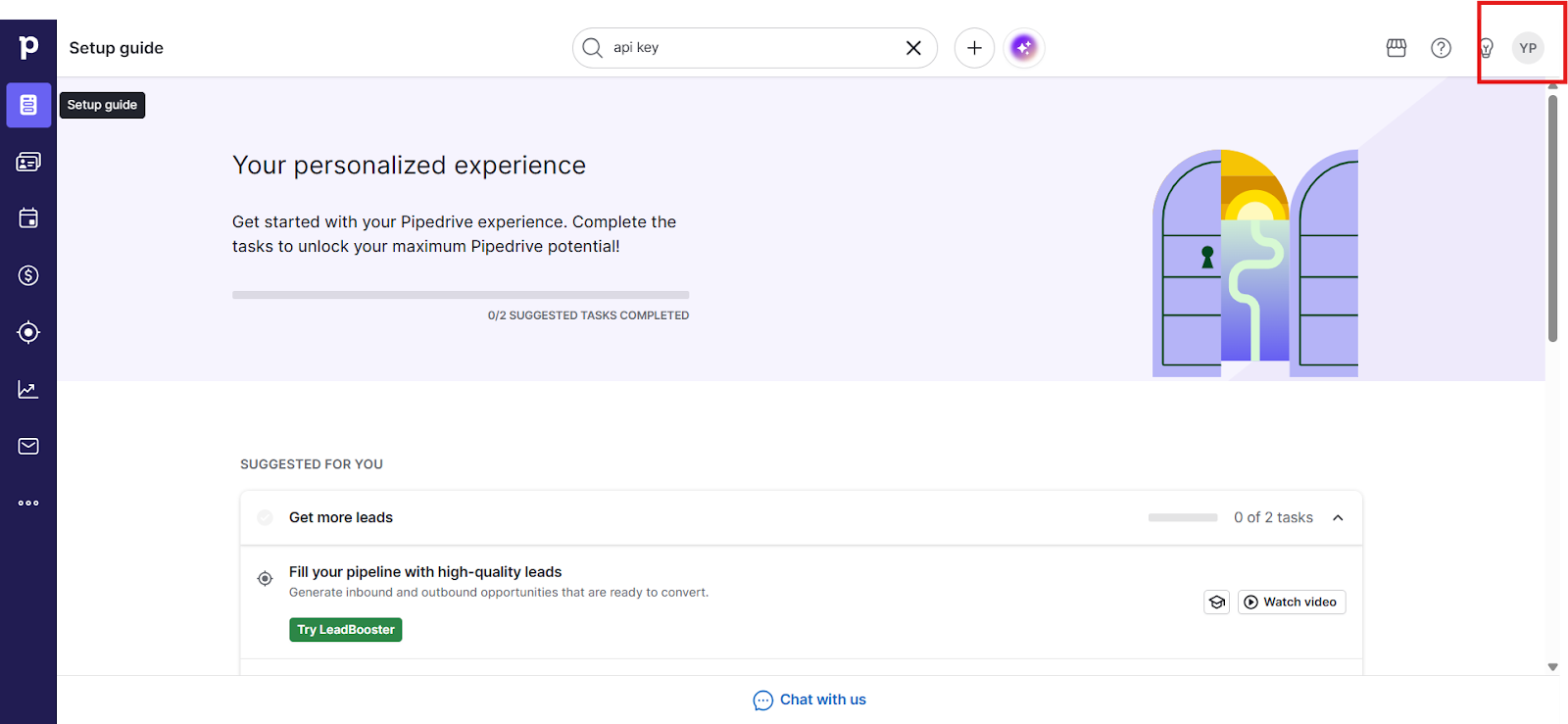Click the Watch video button
This screenshot has height=724, width=1568.
pyautogui.click(x=1291, y=602)
